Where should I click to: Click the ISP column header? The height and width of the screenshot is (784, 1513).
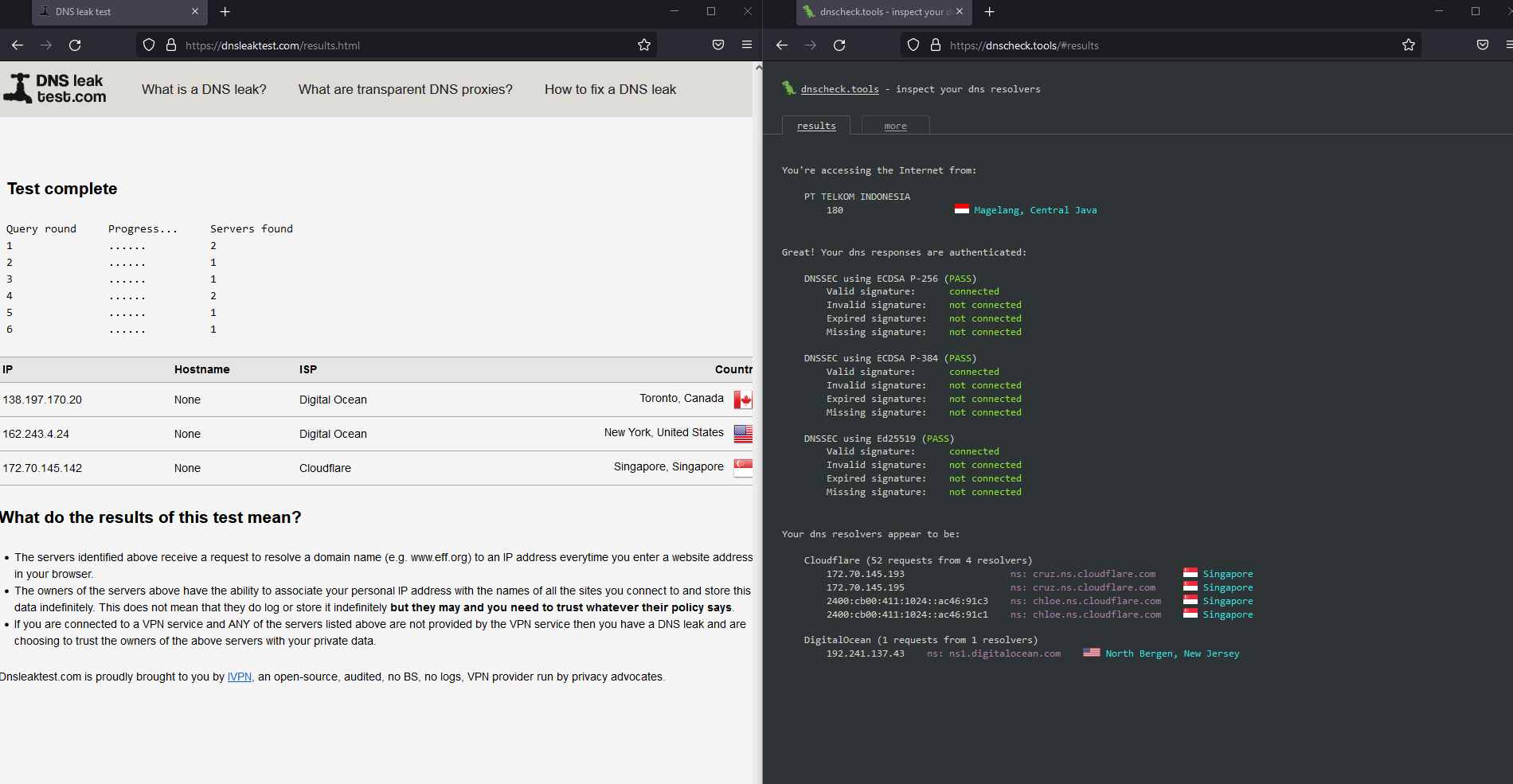click(x=308, y=369)
